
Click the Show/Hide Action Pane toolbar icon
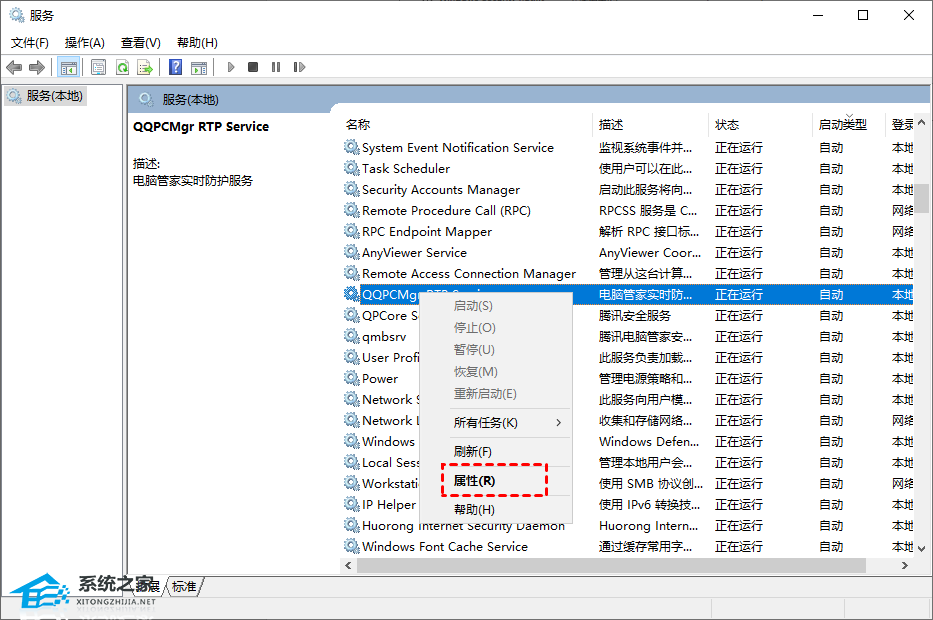tap(199, 67)
